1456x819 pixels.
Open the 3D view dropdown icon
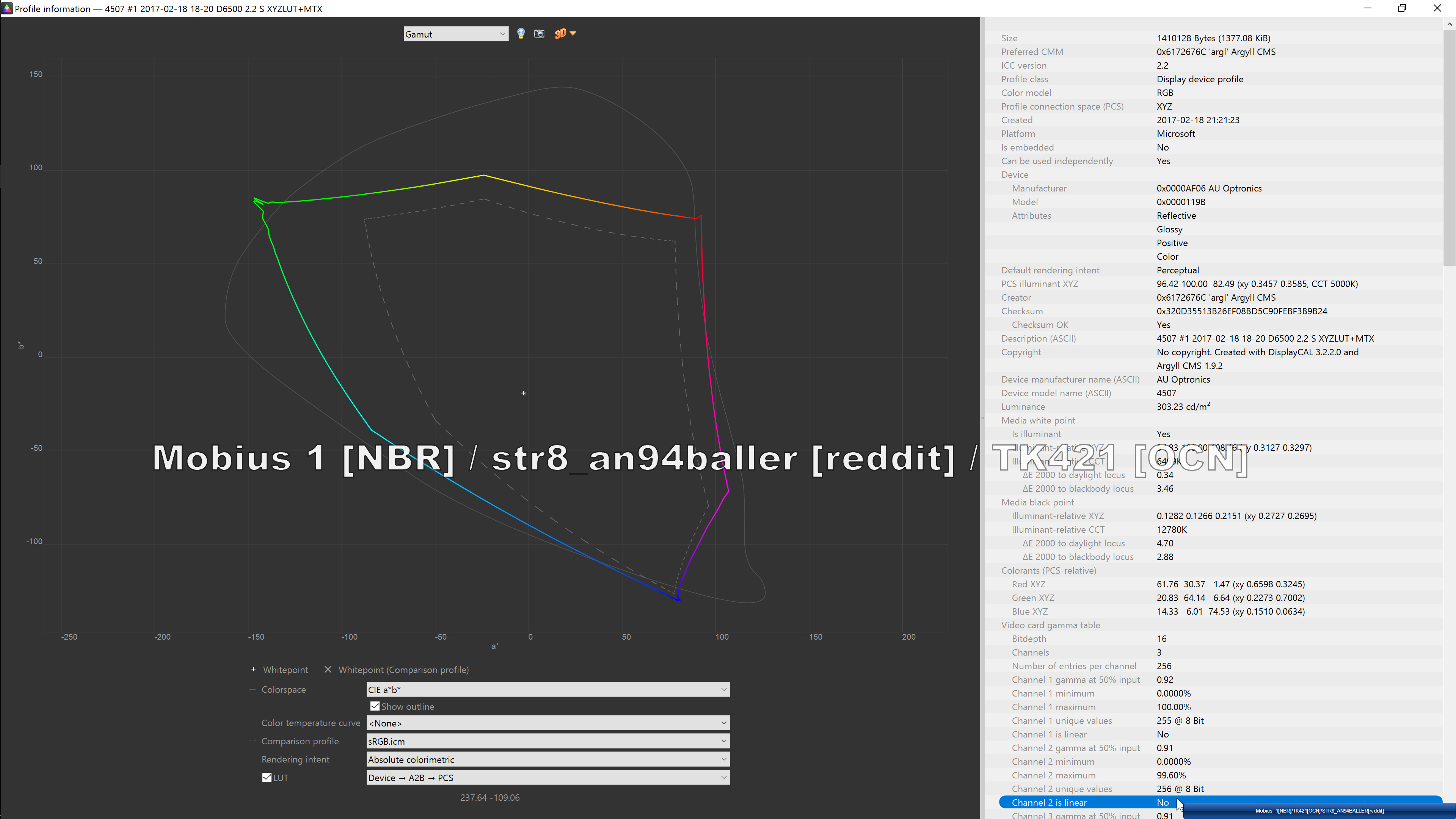click(x=565, y=34)
